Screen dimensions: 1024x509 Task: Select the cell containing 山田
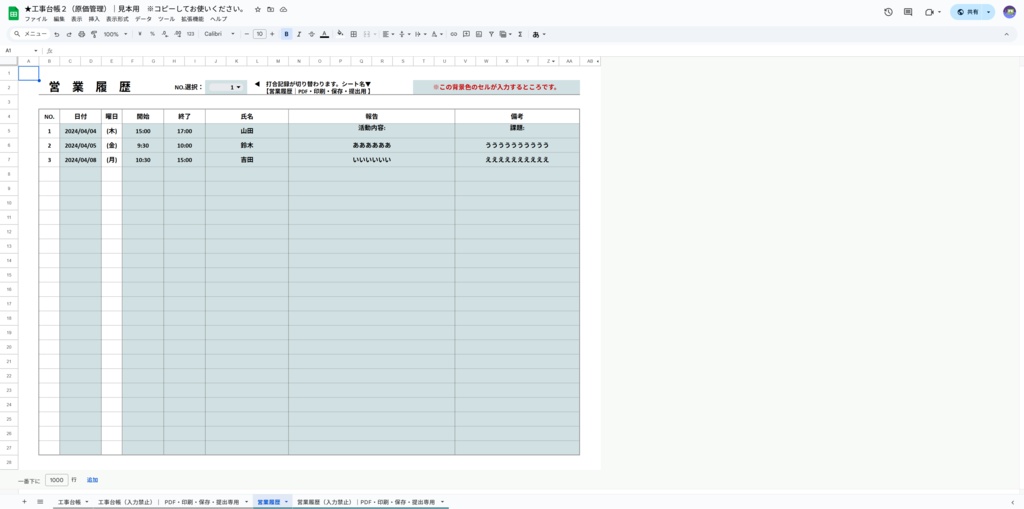[247, 131]
